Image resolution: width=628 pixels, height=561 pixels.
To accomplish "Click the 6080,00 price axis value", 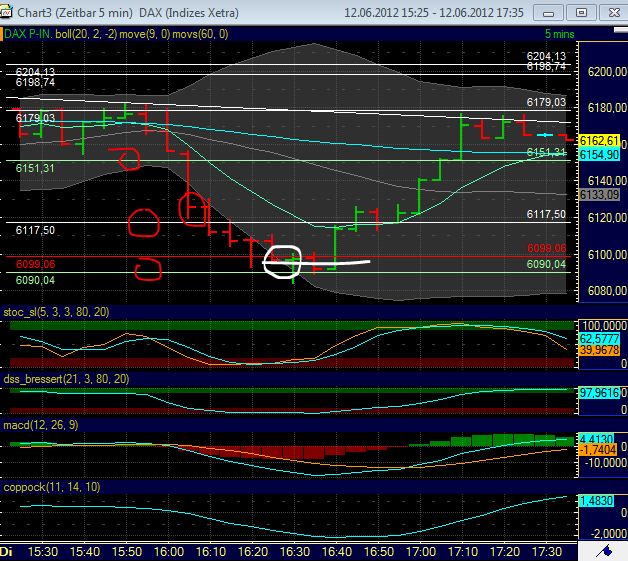I will tap(606, 290).
